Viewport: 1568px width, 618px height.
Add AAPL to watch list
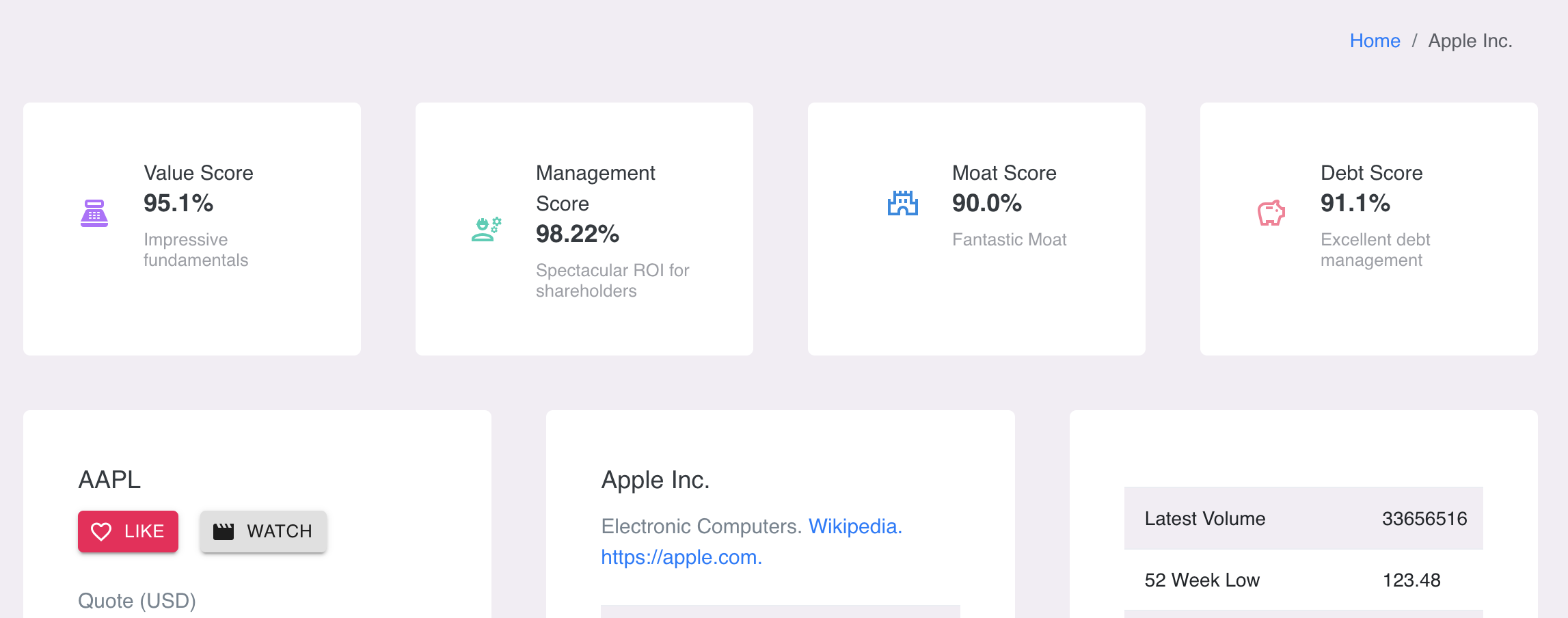pos(263,531)
